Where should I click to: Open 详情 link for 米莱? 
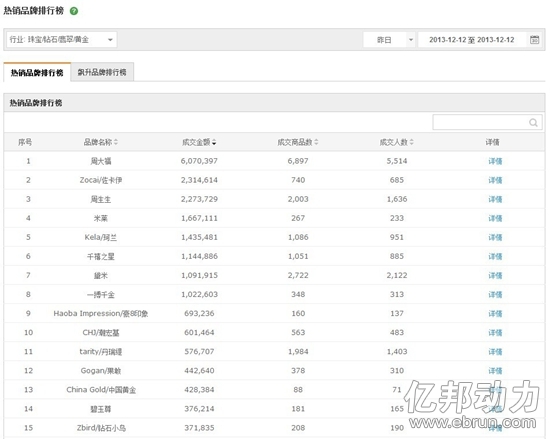pos(495,218)
